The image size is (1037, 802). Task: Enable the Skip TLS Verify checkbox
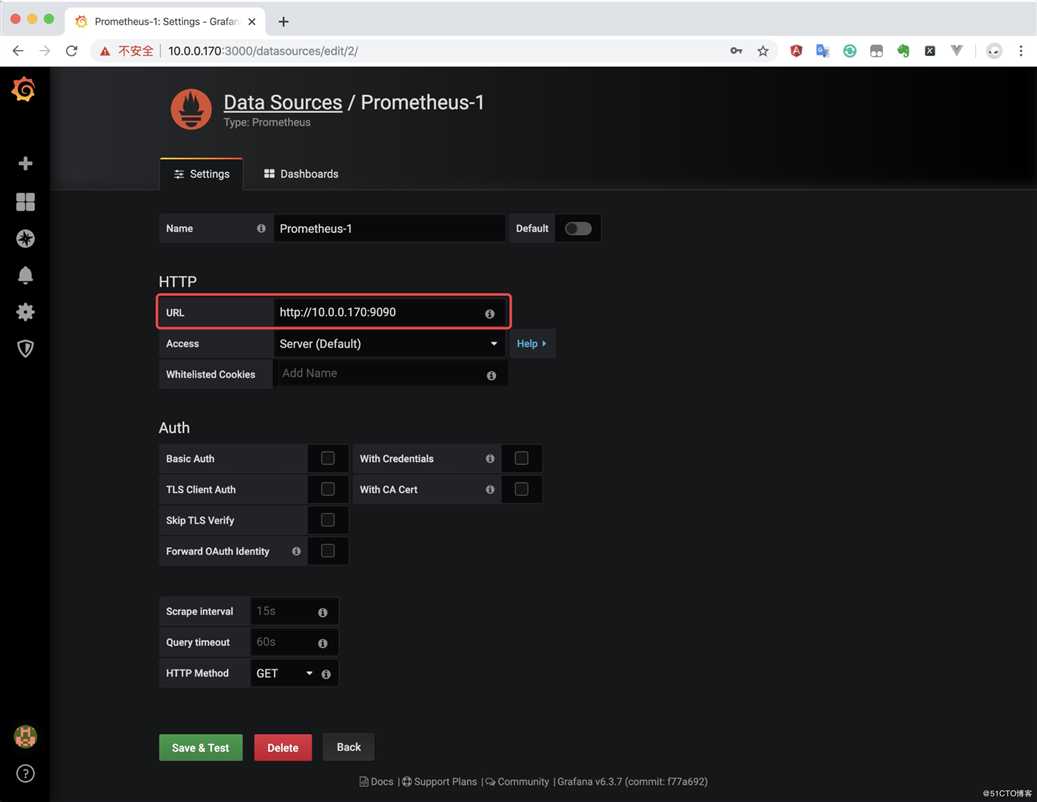click(x=327, y=520)
